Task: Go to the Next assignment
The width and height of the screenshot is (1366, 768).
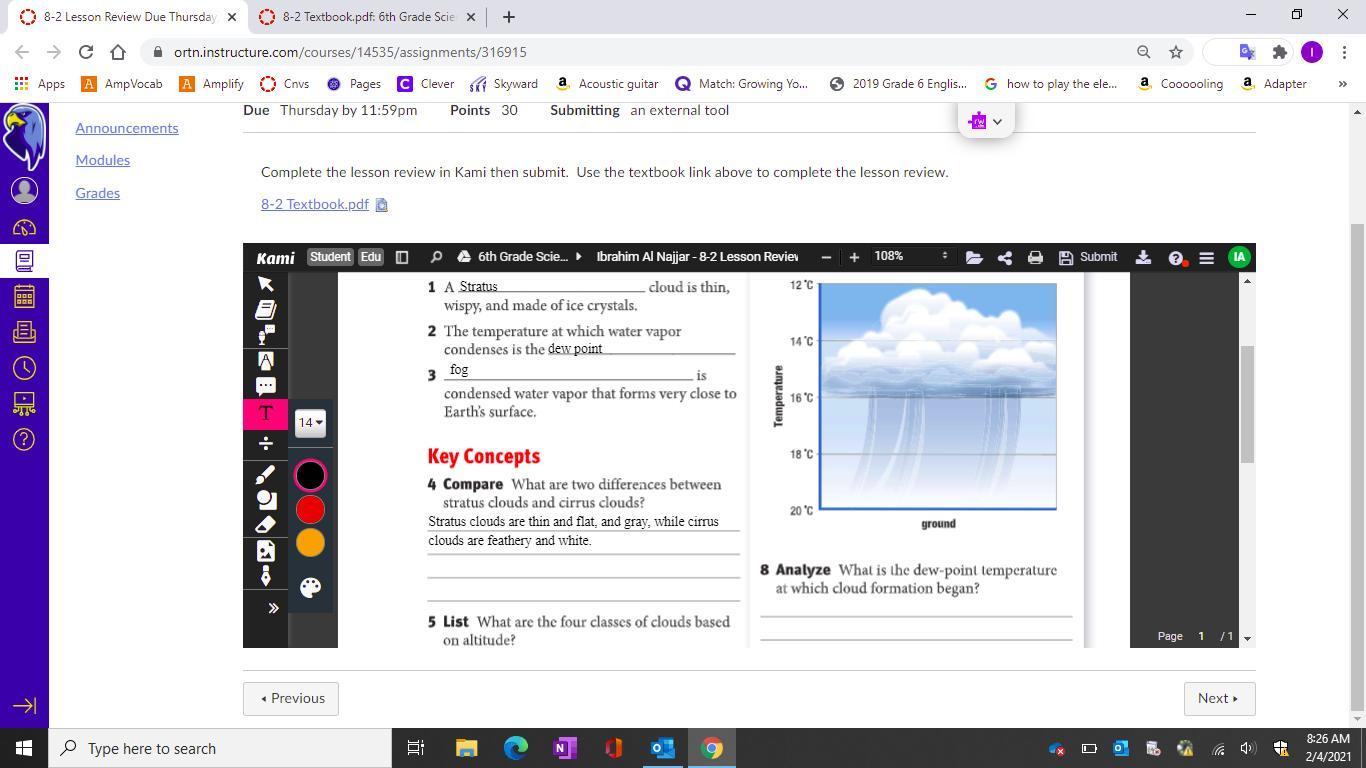Action: pos(1219,698)
